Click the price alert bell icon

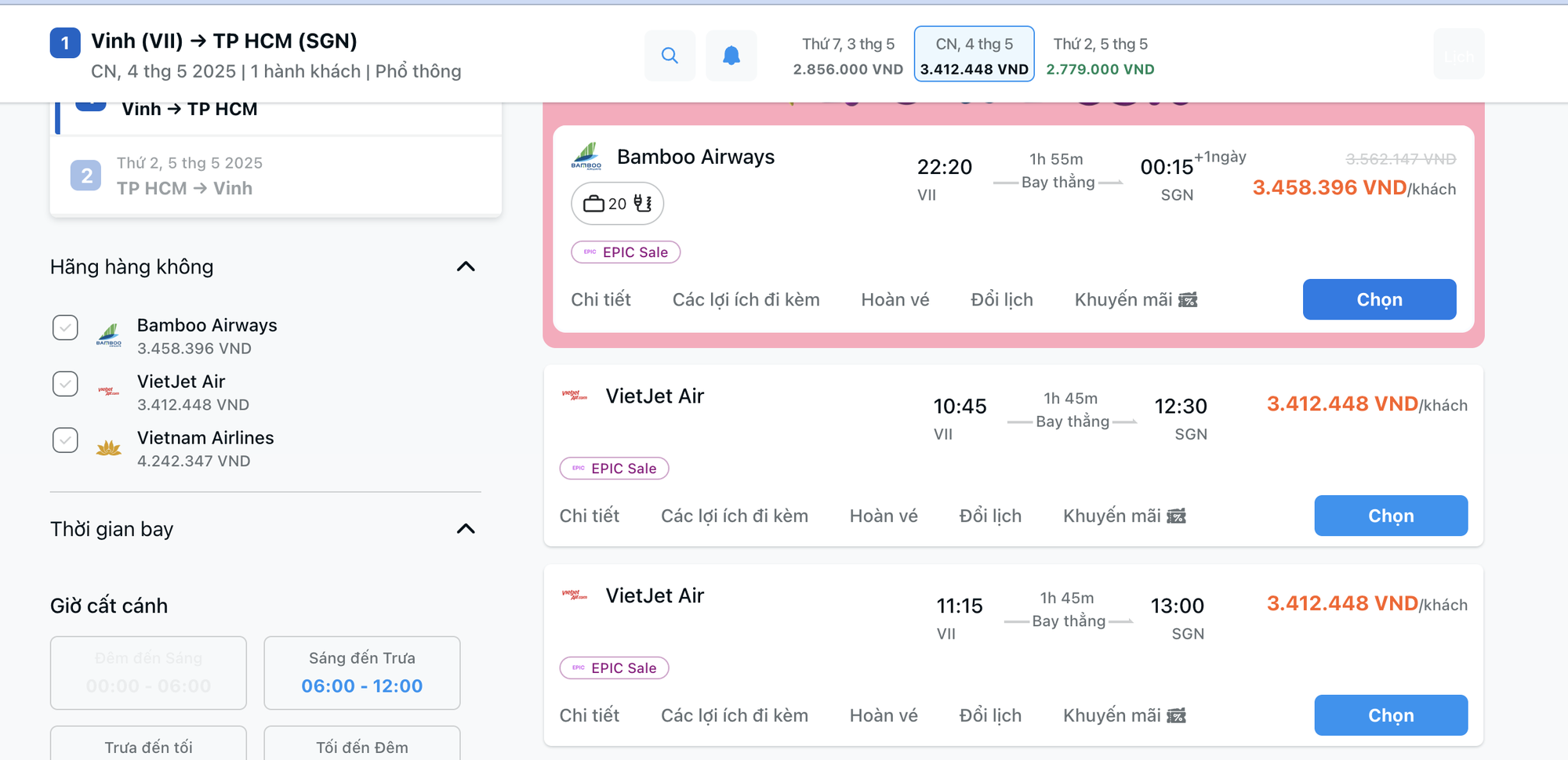click(731, 56)
